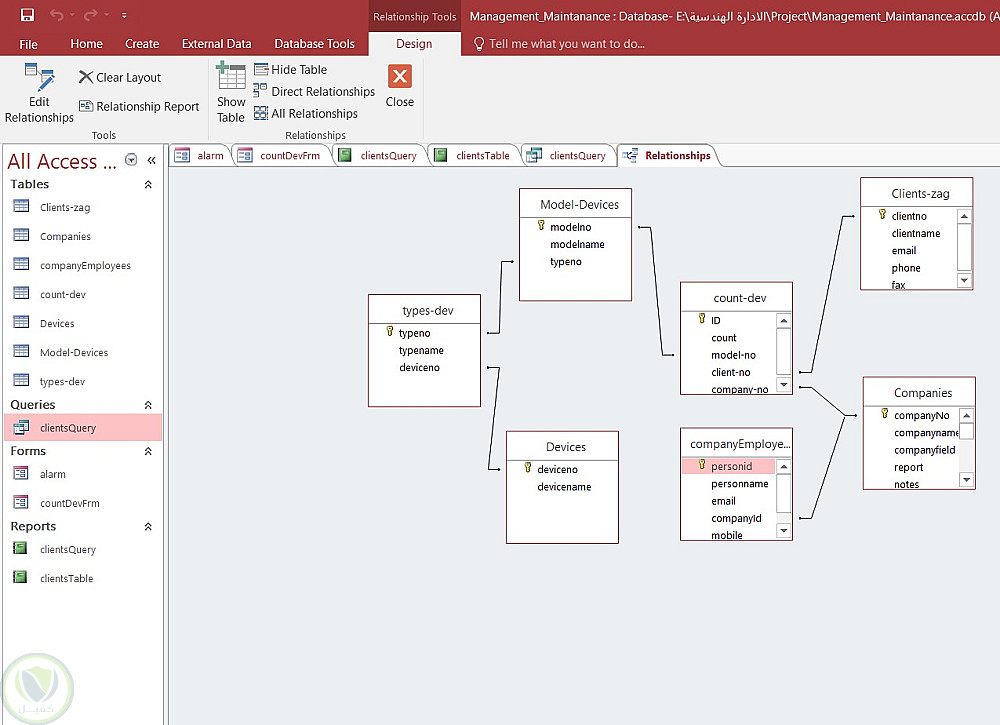The height and width of the screenshot is (725, 1000).
Task: Collapse the Reports group
Action: [148, 527]
